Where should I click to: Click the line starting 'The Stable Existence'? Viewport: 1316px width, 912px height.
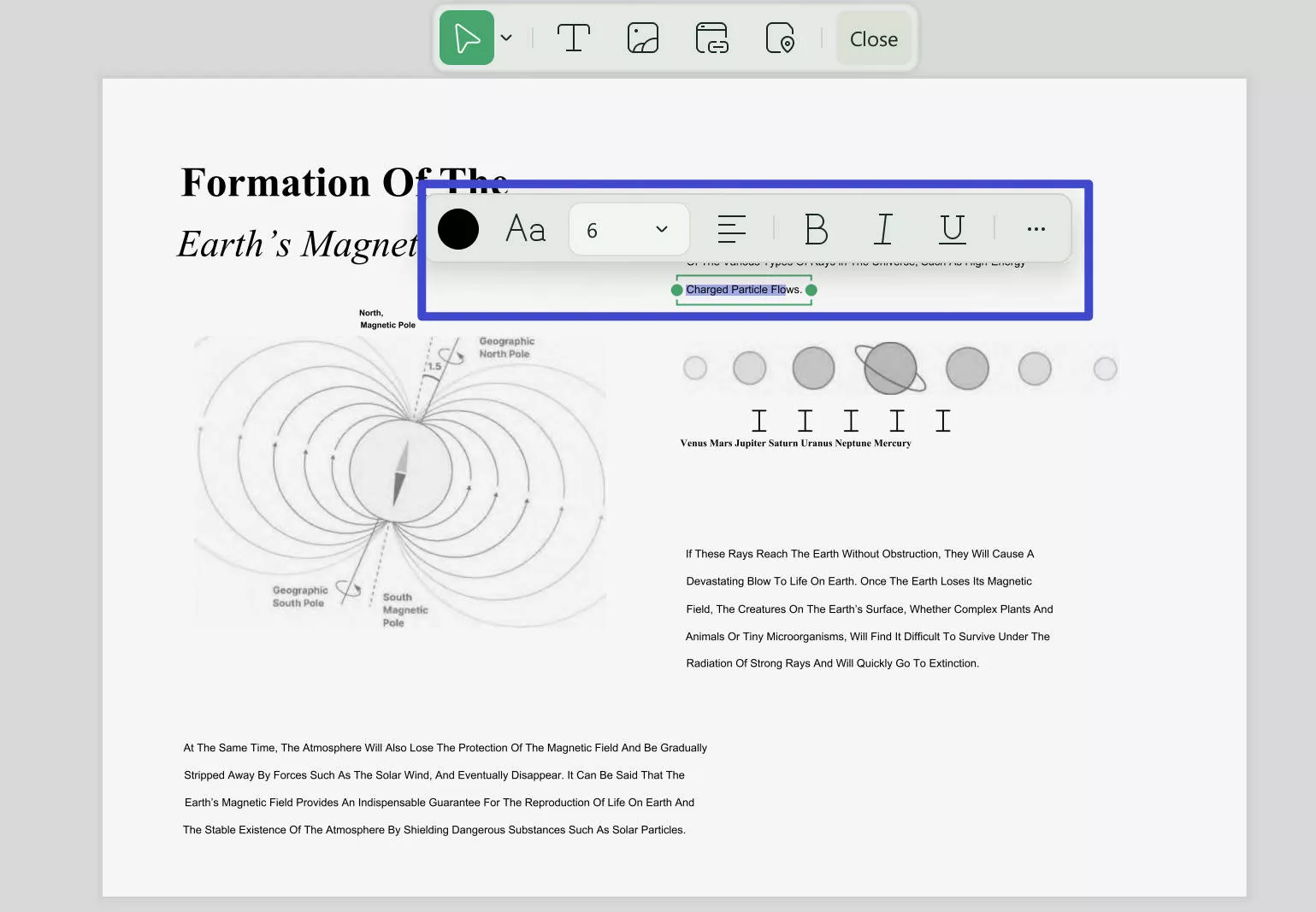434,830
